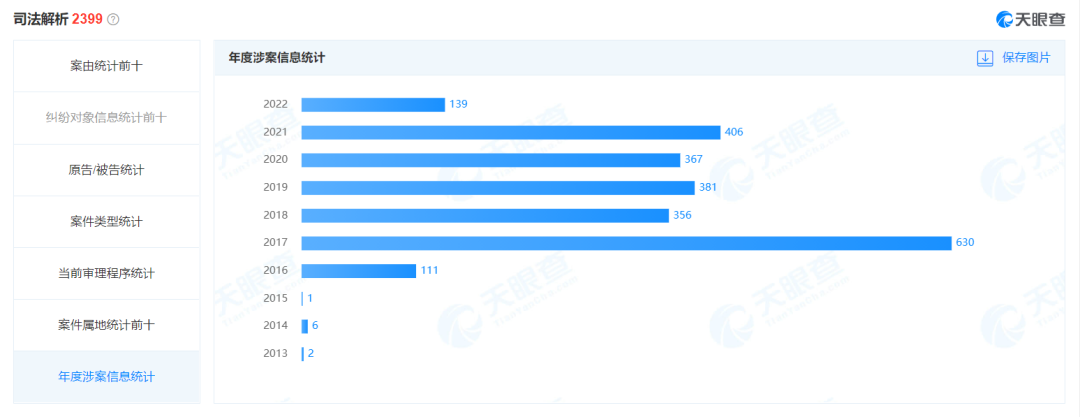Click the help question mark icon beside 2399
1080x417 pixels.
point(114,19)
